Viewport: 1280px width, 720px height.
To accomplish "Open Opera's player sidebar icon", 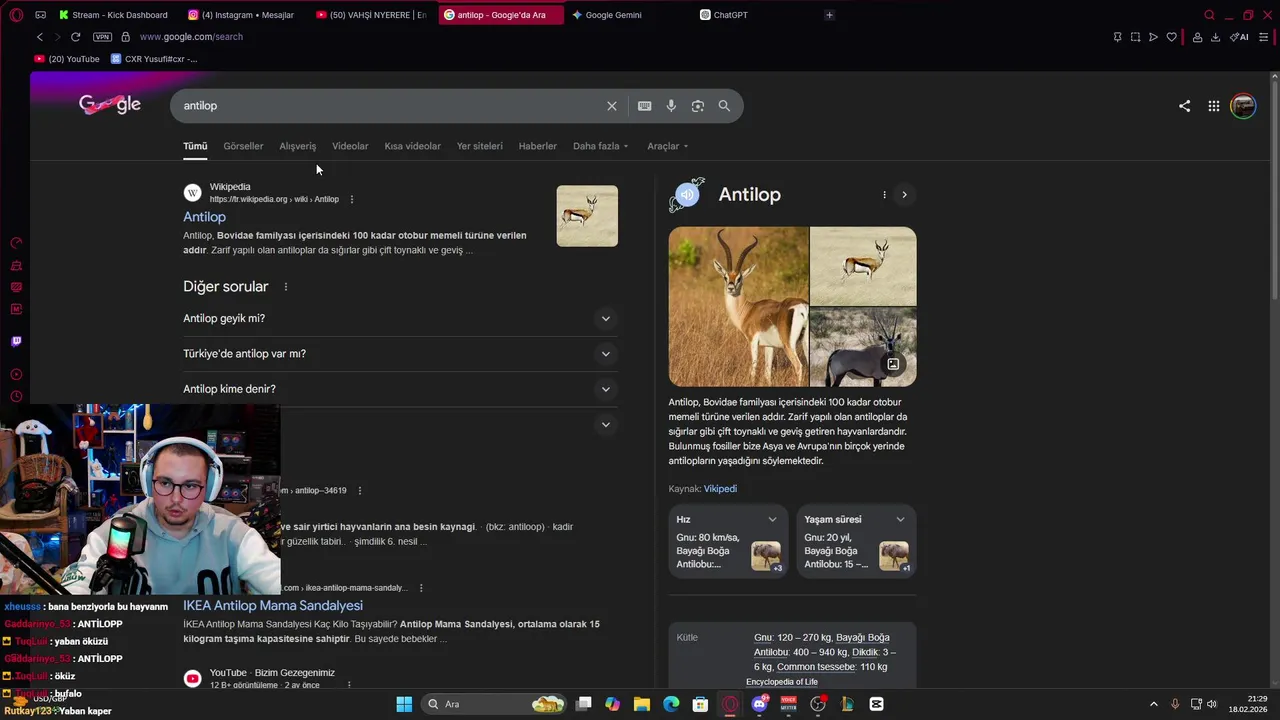I will click(16, 375).
